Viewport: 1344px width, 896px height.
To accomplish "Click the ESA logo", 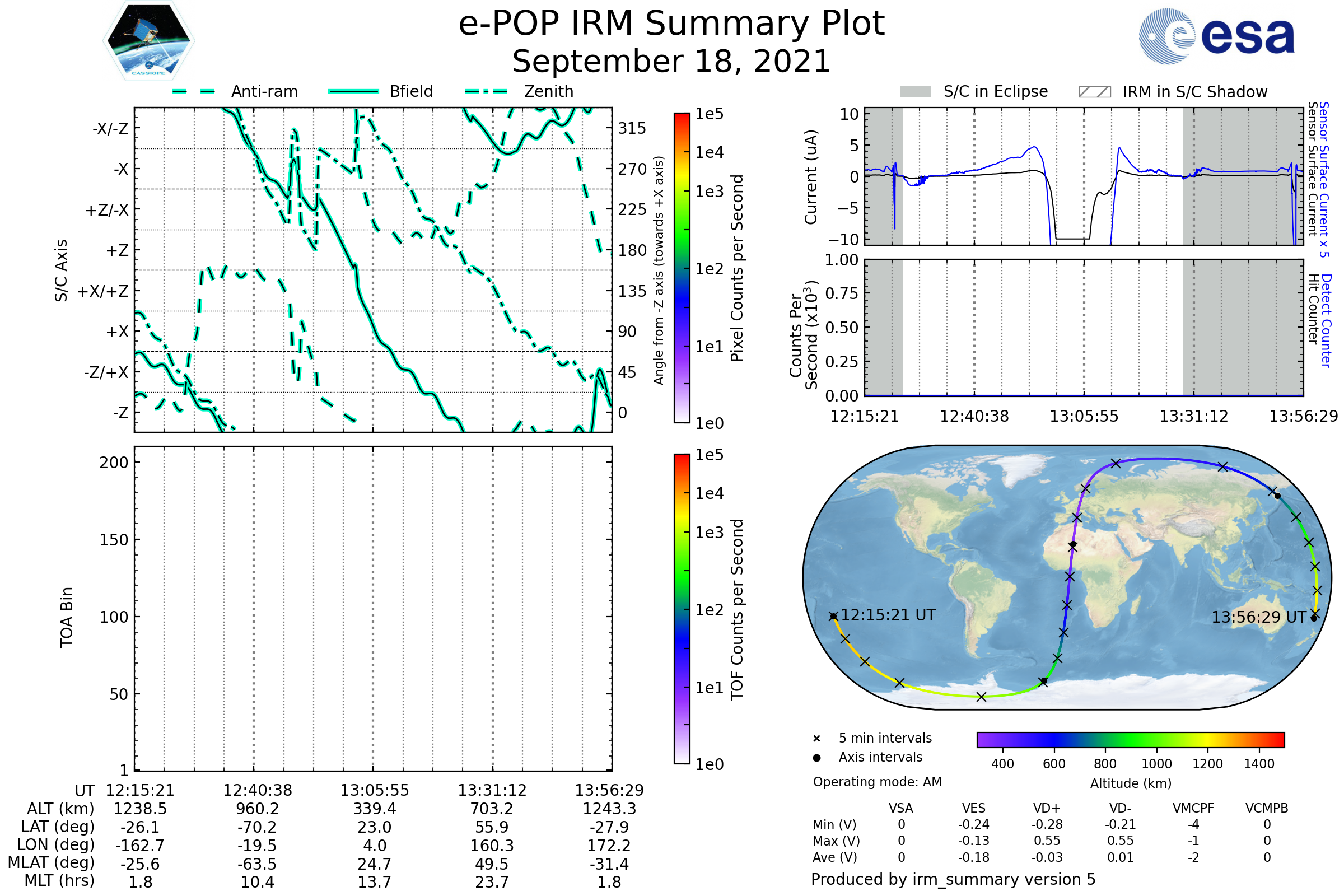I will pos(1216,35).
